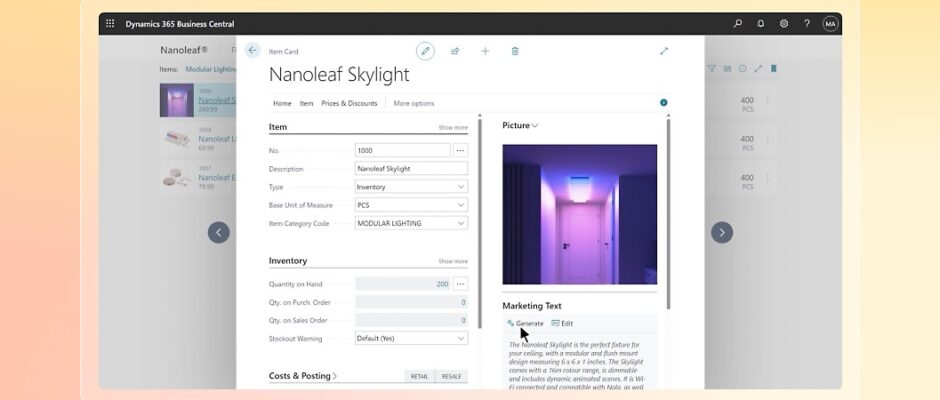This screenshot has height=400, width=940.
Task: Open row menu dots for first 400 PCS row
Action: coord(767,101)
